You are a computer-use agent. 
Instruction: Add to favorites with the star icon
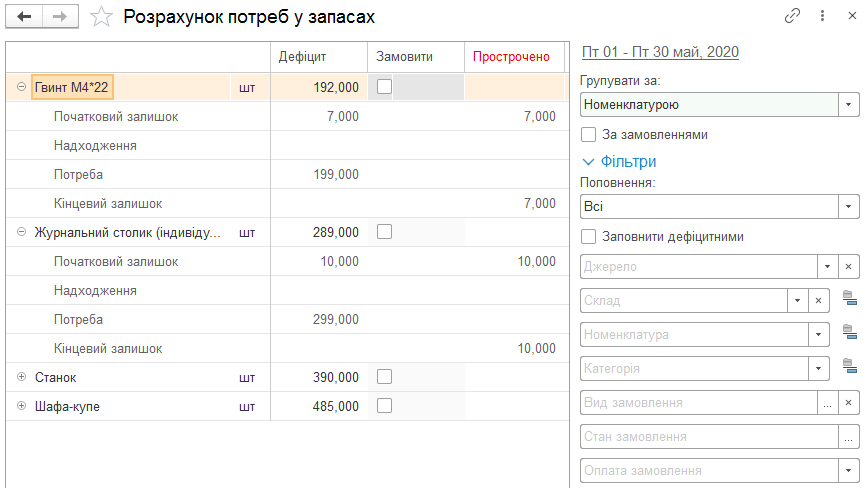pos(101,17)
